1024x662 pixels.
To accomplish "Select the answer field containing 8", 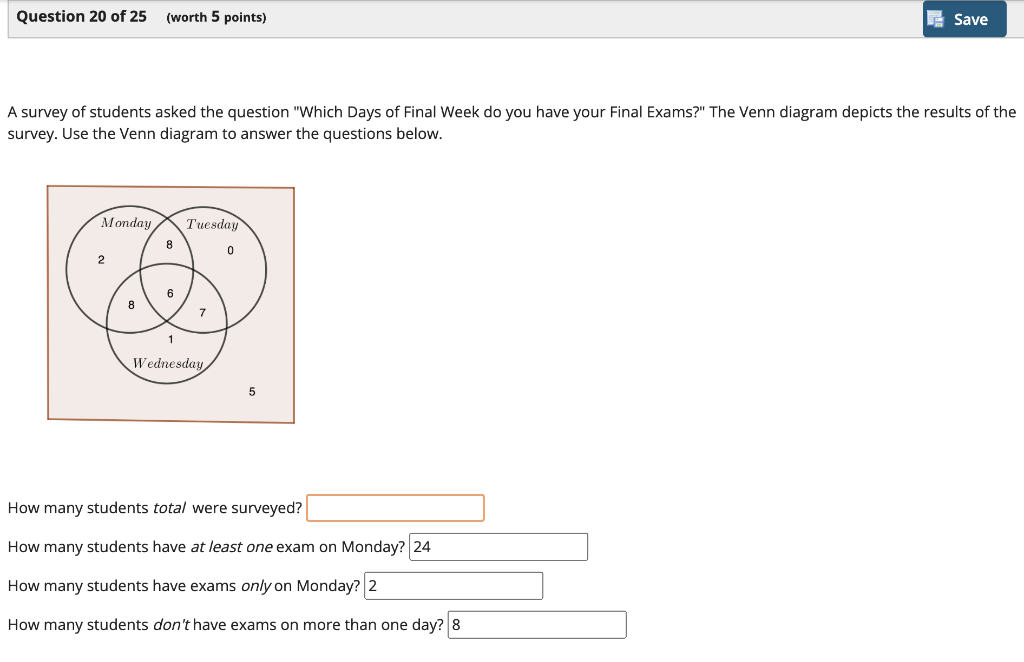I will [x=536, y=624].
